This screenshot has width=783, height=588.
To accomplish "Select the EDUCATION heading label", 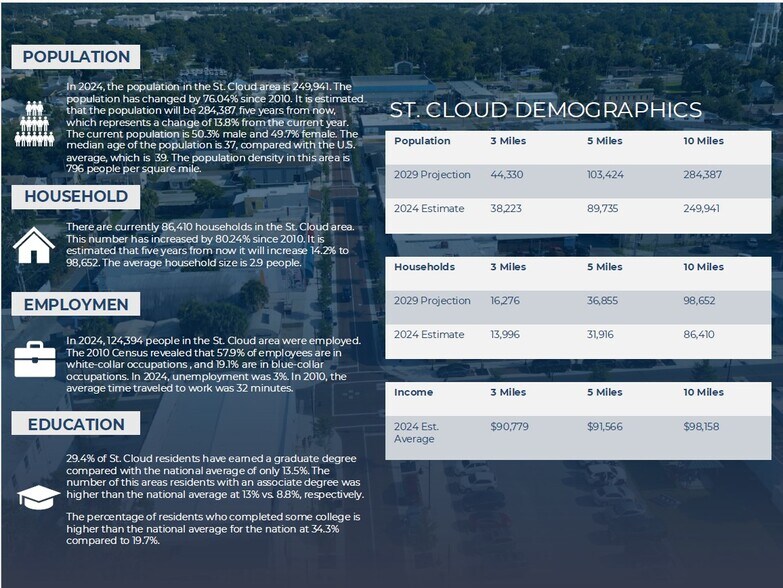I will pyautogui.click(x=76, y=424).
